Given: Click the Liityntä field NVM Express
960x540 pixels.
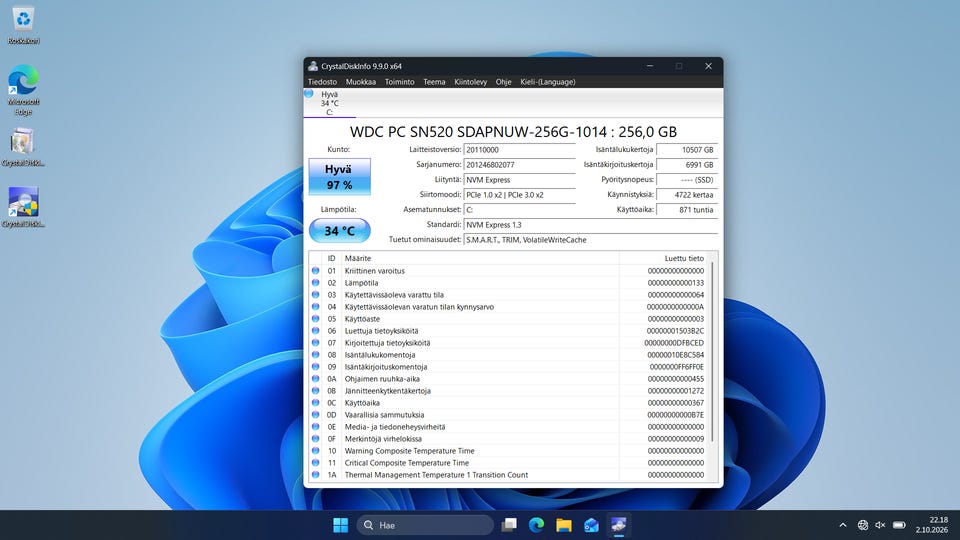Looking at the screenshot, I should [x=520, y=180].
